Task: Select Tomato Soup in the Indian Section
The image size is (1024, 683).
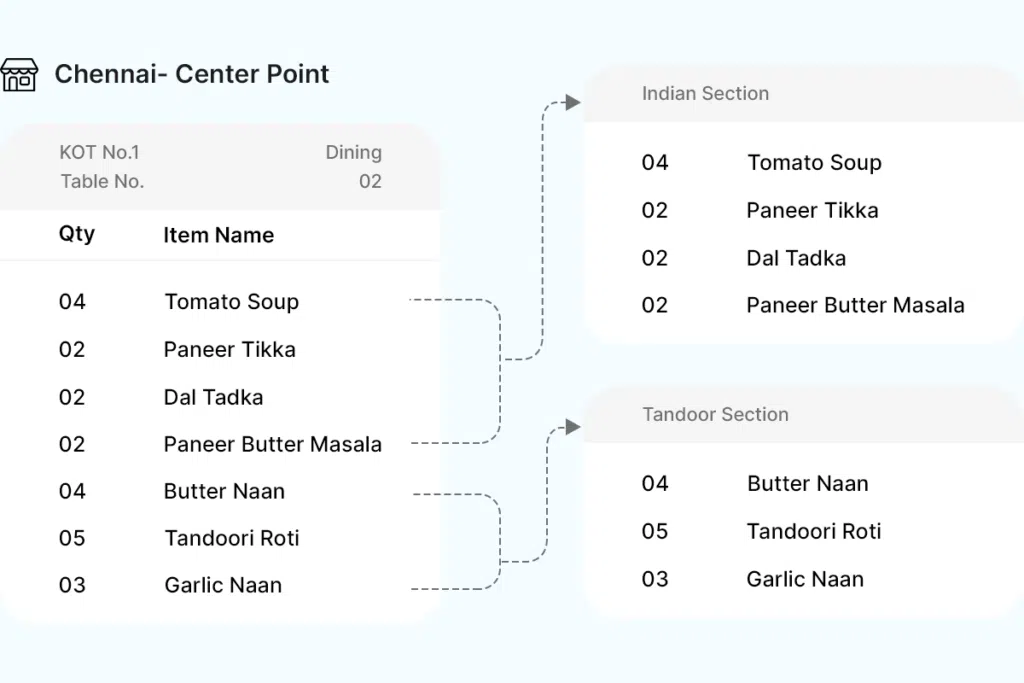Action: coord(814,163)
